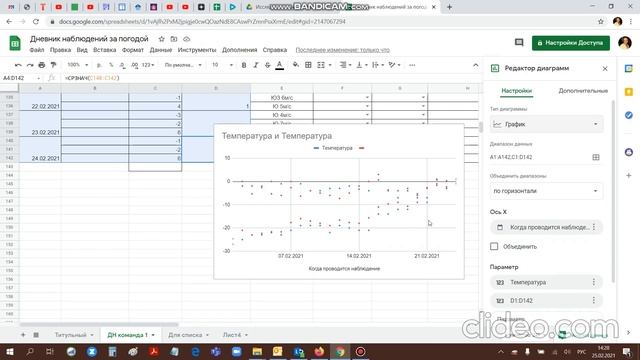Open the Правка menu
The width and height of the screenshot is (640, 360).
pos(60,50)
